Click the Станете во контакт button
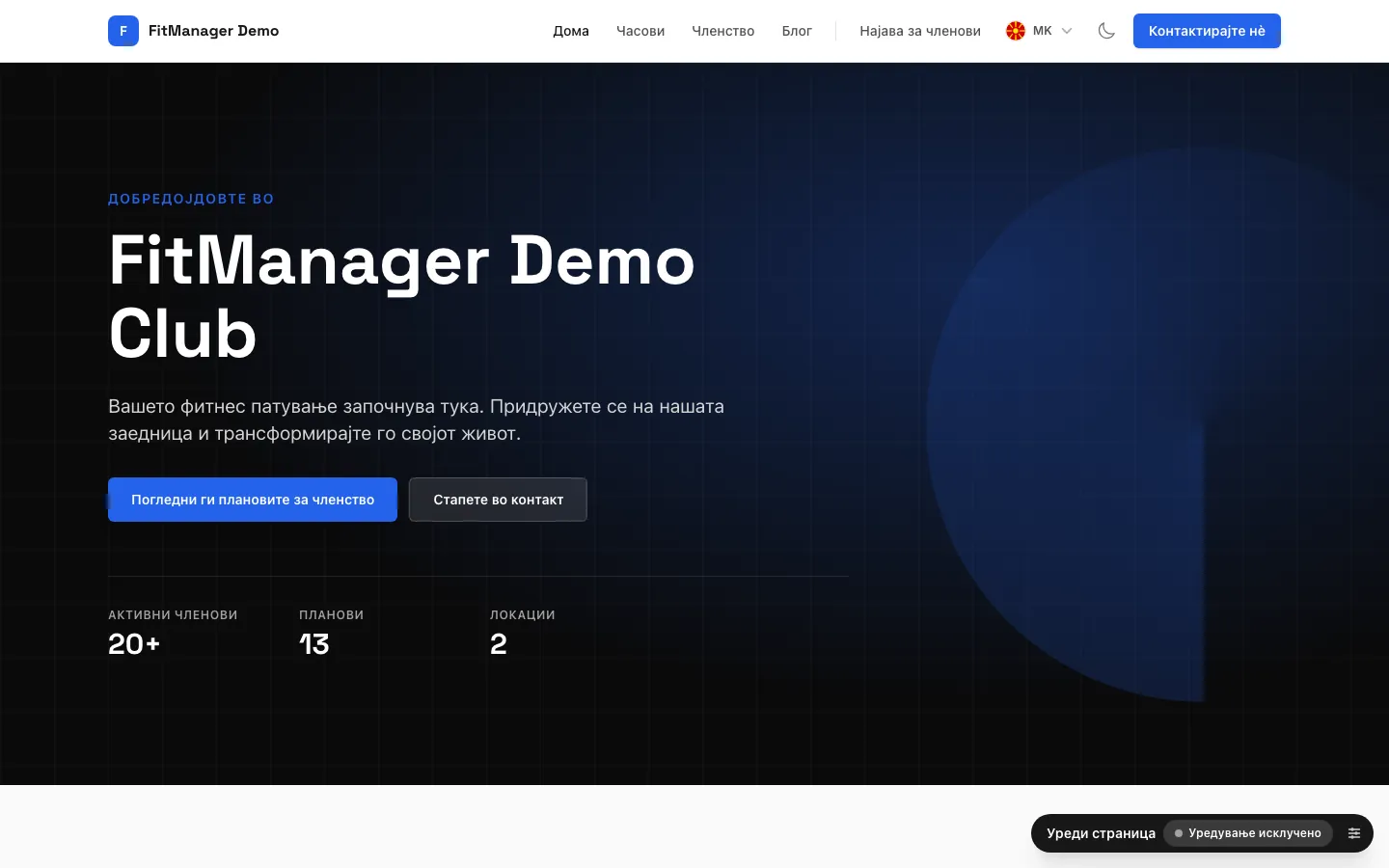 tap(498, 500)
